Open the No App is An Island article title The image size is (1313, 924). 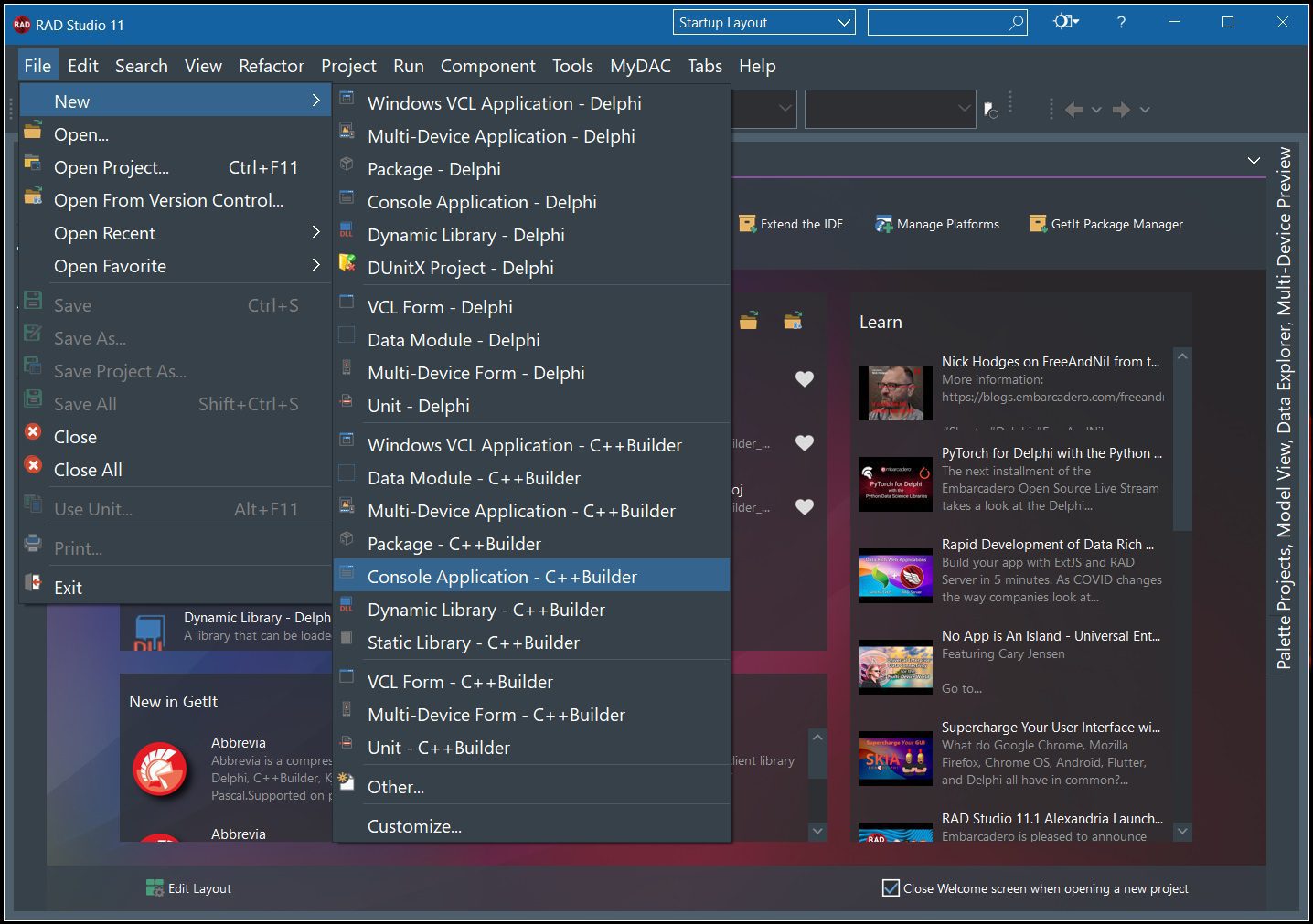point(1051,636)
